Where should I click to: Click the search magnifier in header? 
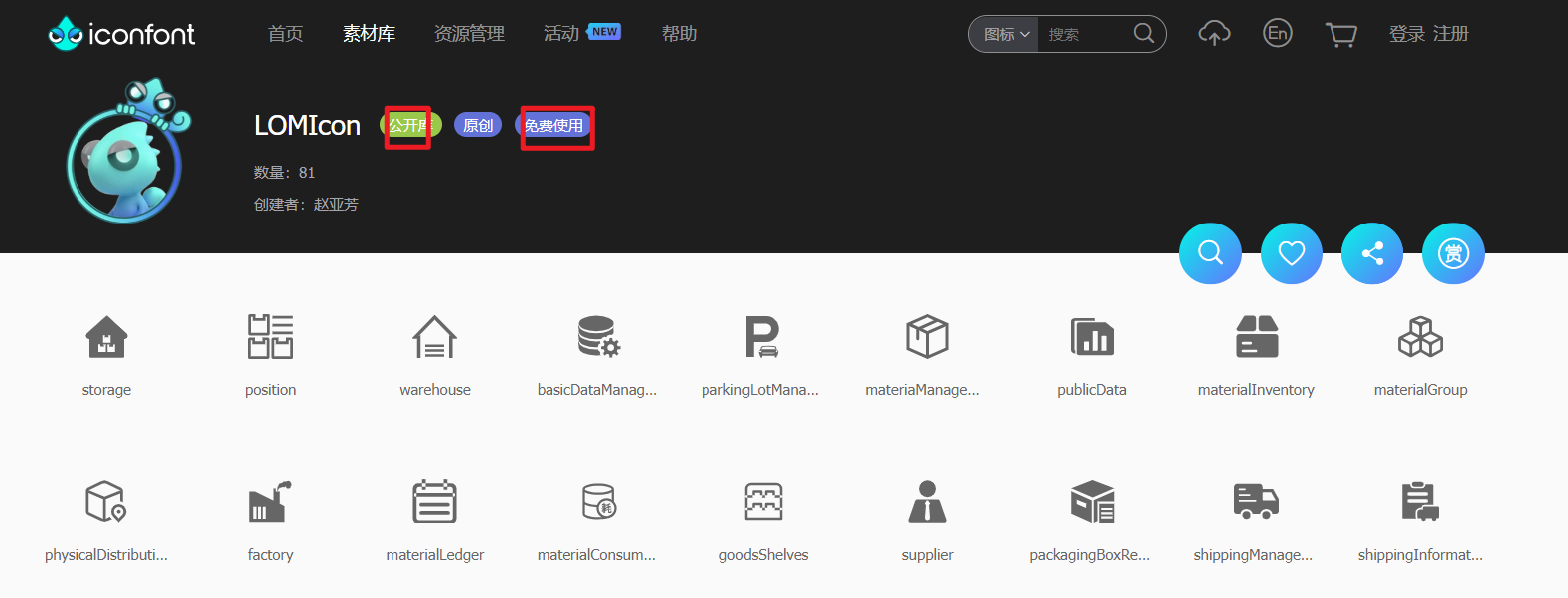pos(1144,34)
